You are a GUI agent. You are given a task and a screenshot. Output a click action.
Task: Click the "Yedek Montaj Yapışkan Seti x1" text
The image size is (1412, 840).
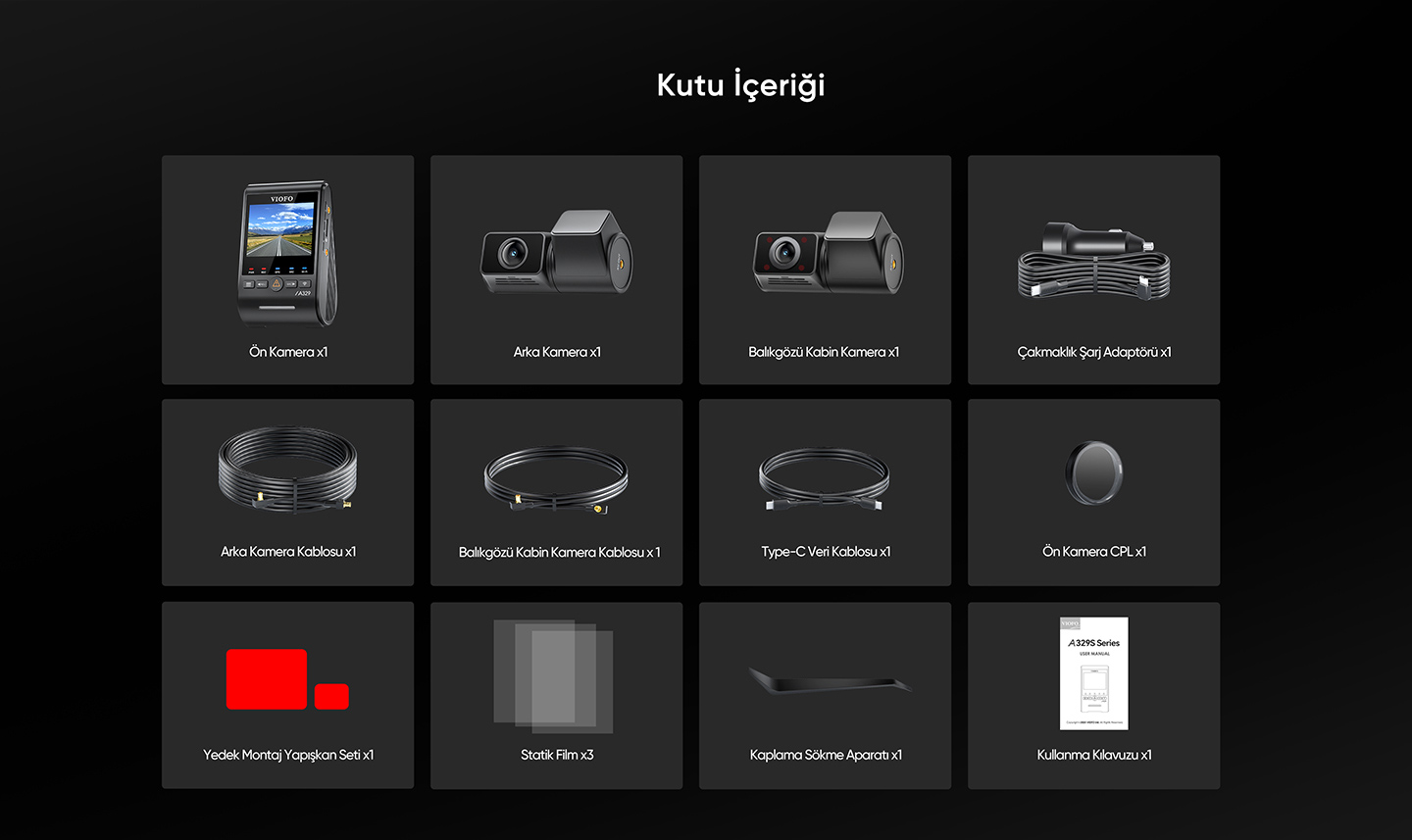tap(288, 755)
